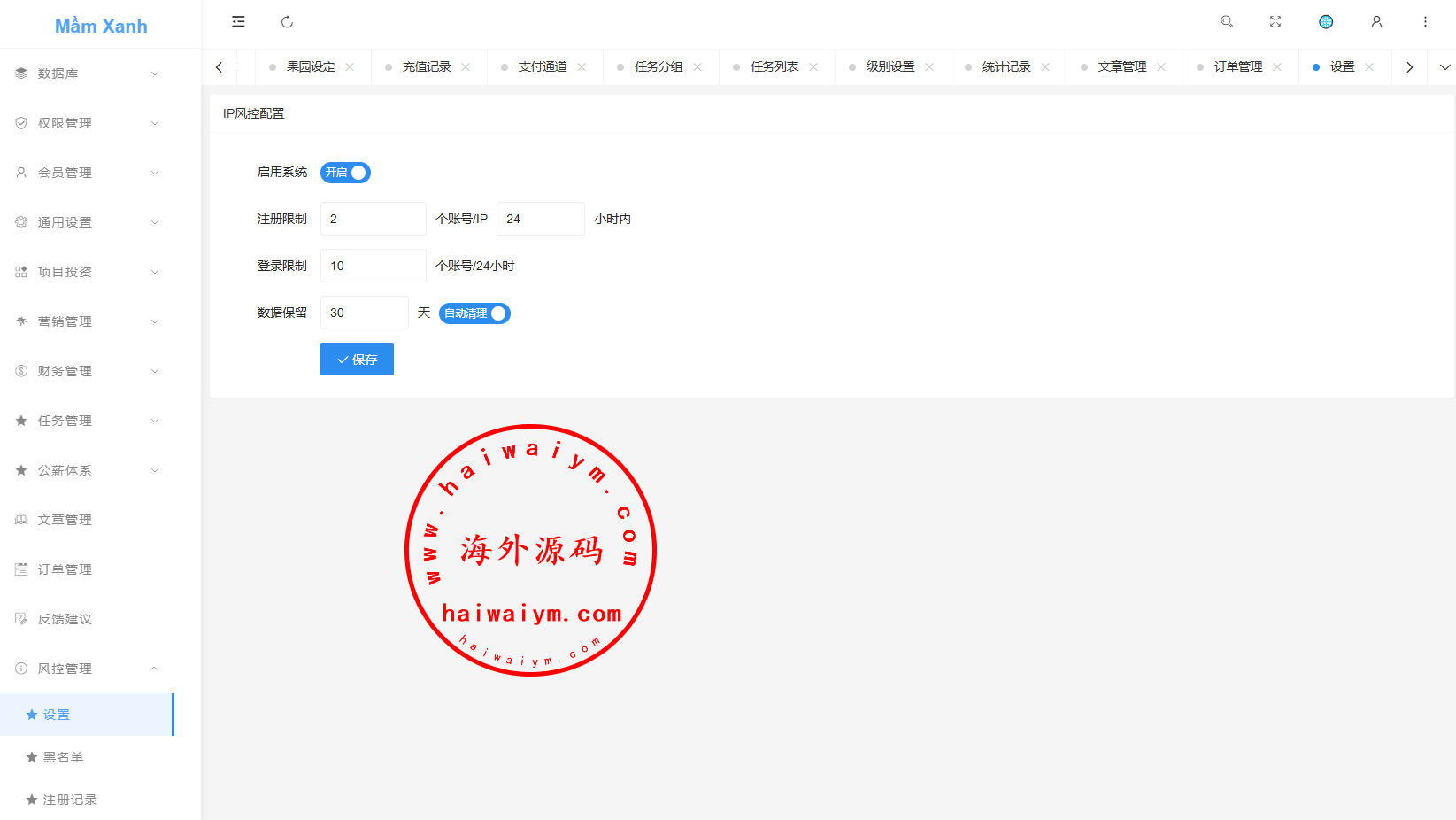Switch to the 订单管理 tab
Image resolution: width=1456 pixels, height=820 pixels.
coord(1238,67)
